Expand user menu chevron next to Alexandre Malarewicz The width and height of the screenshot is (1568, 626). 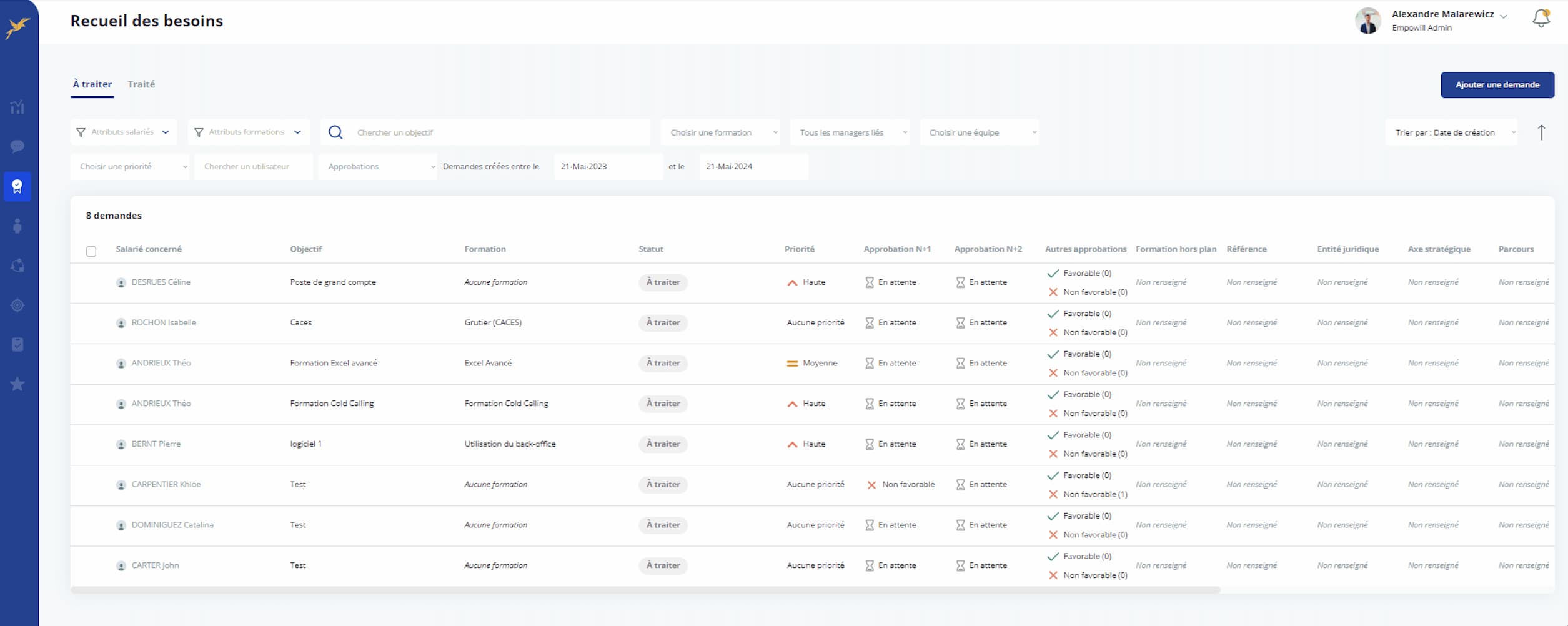point(1504,16)
